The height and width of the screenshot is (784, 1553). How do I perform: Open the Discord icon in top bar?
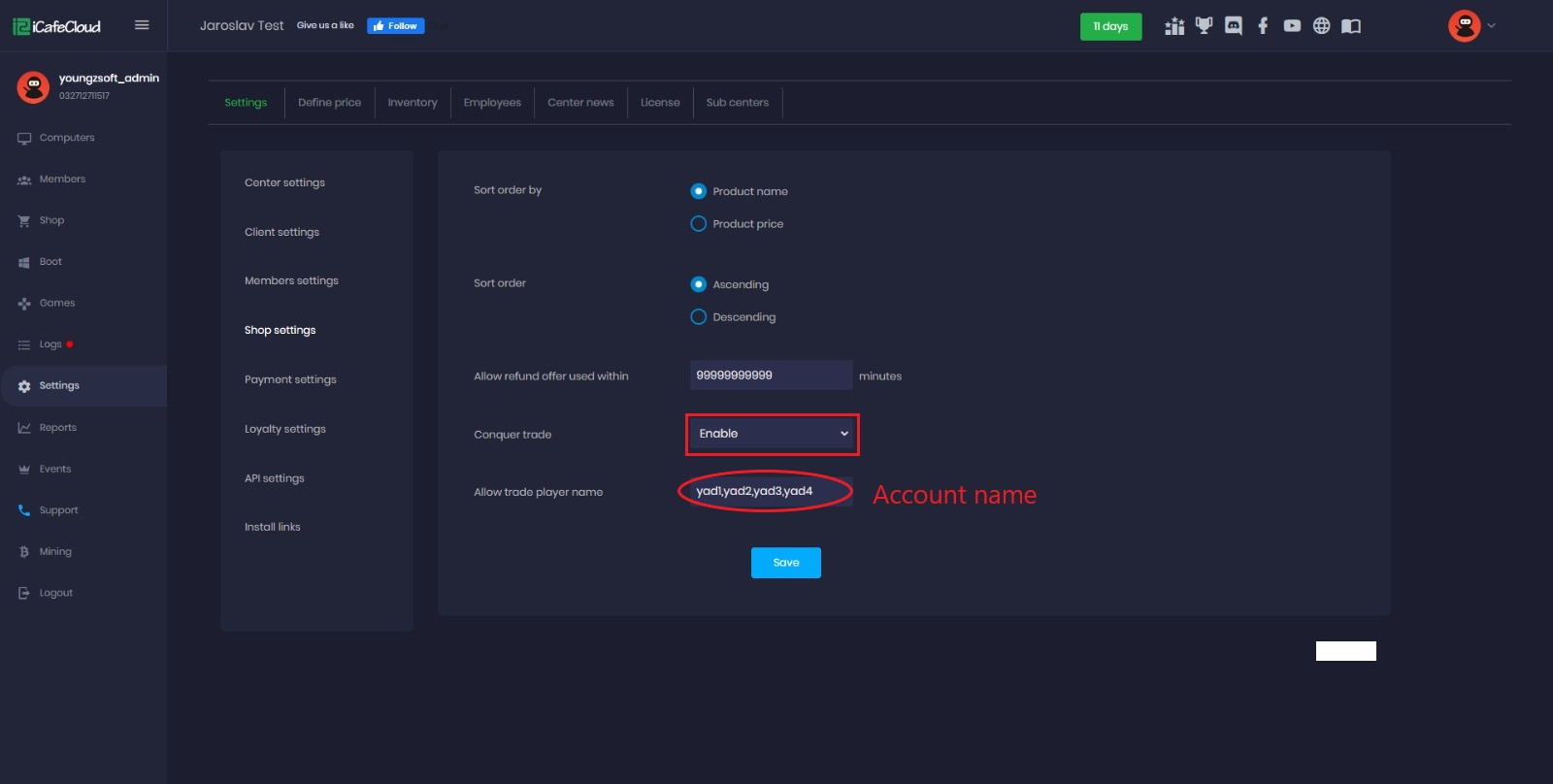(x=1233, y=26)
